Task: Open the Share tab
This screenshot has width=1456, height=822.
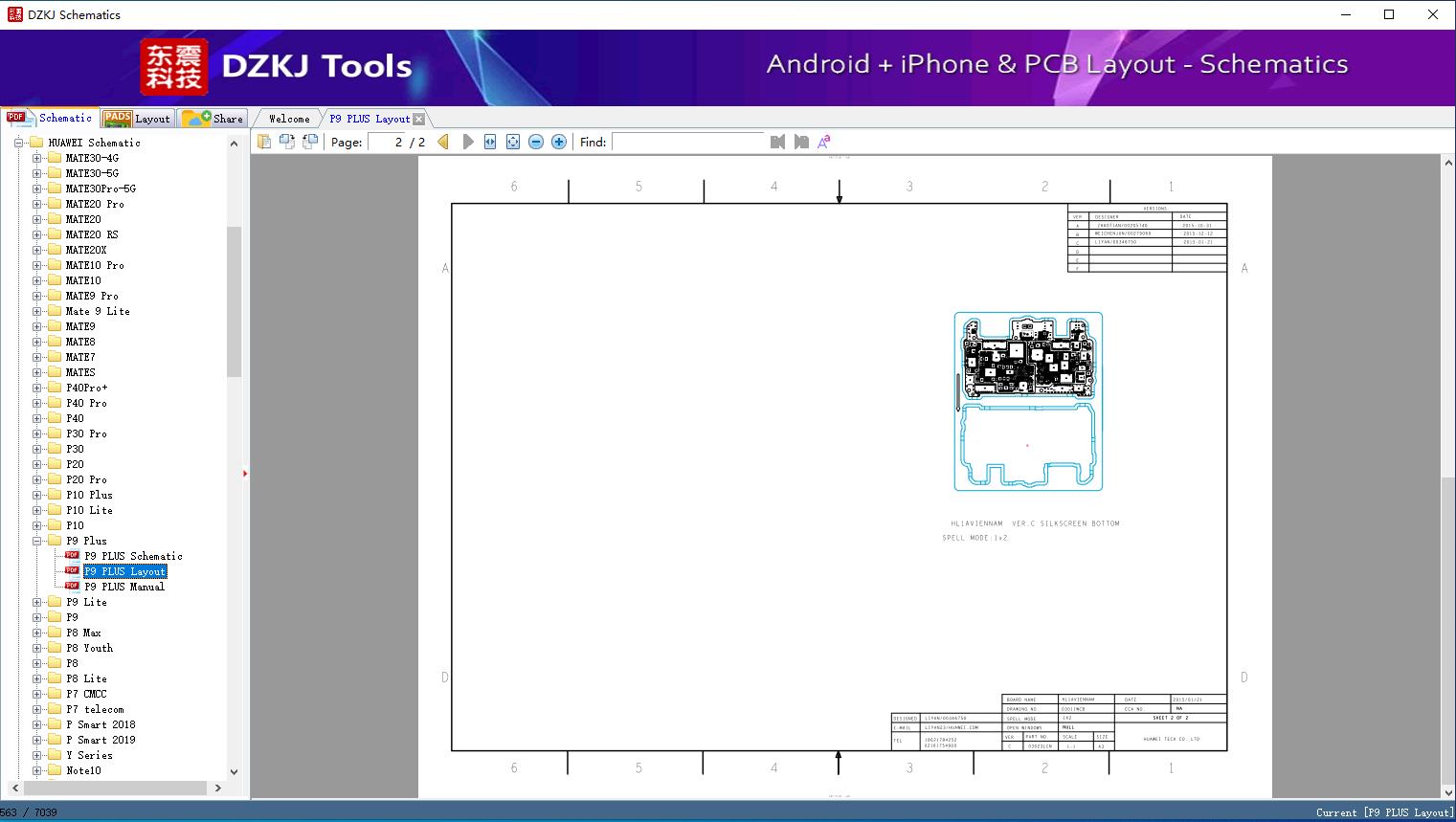Action: (213, 119)
